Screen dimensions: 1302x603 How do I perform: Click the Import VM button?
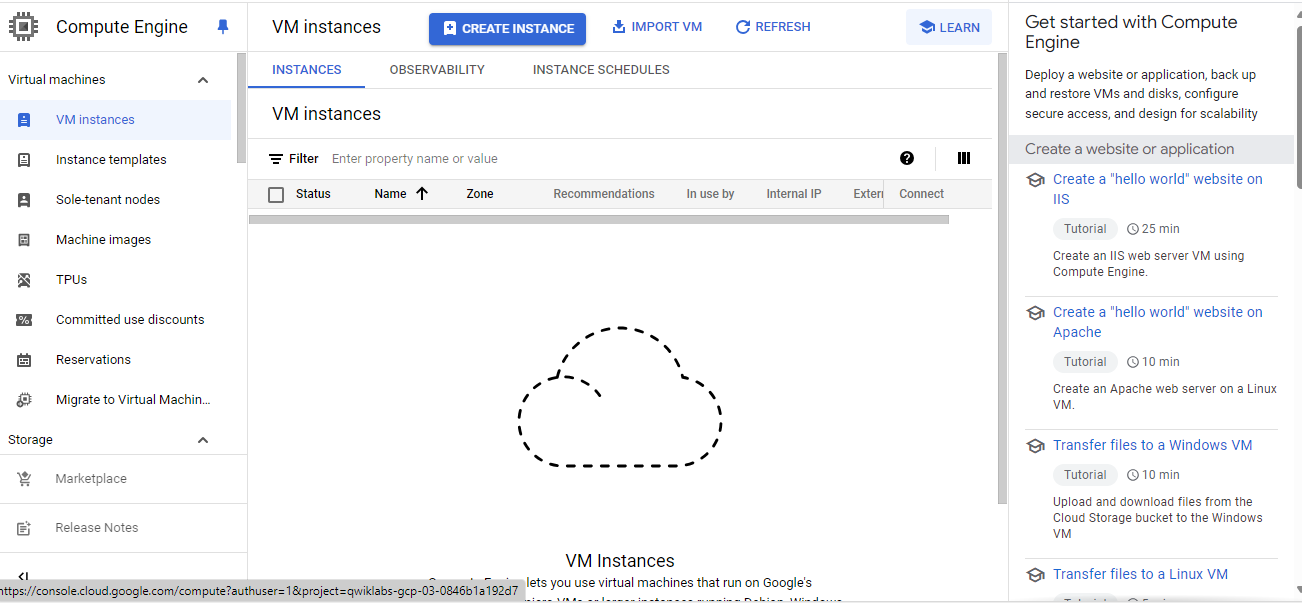point(657,27)
